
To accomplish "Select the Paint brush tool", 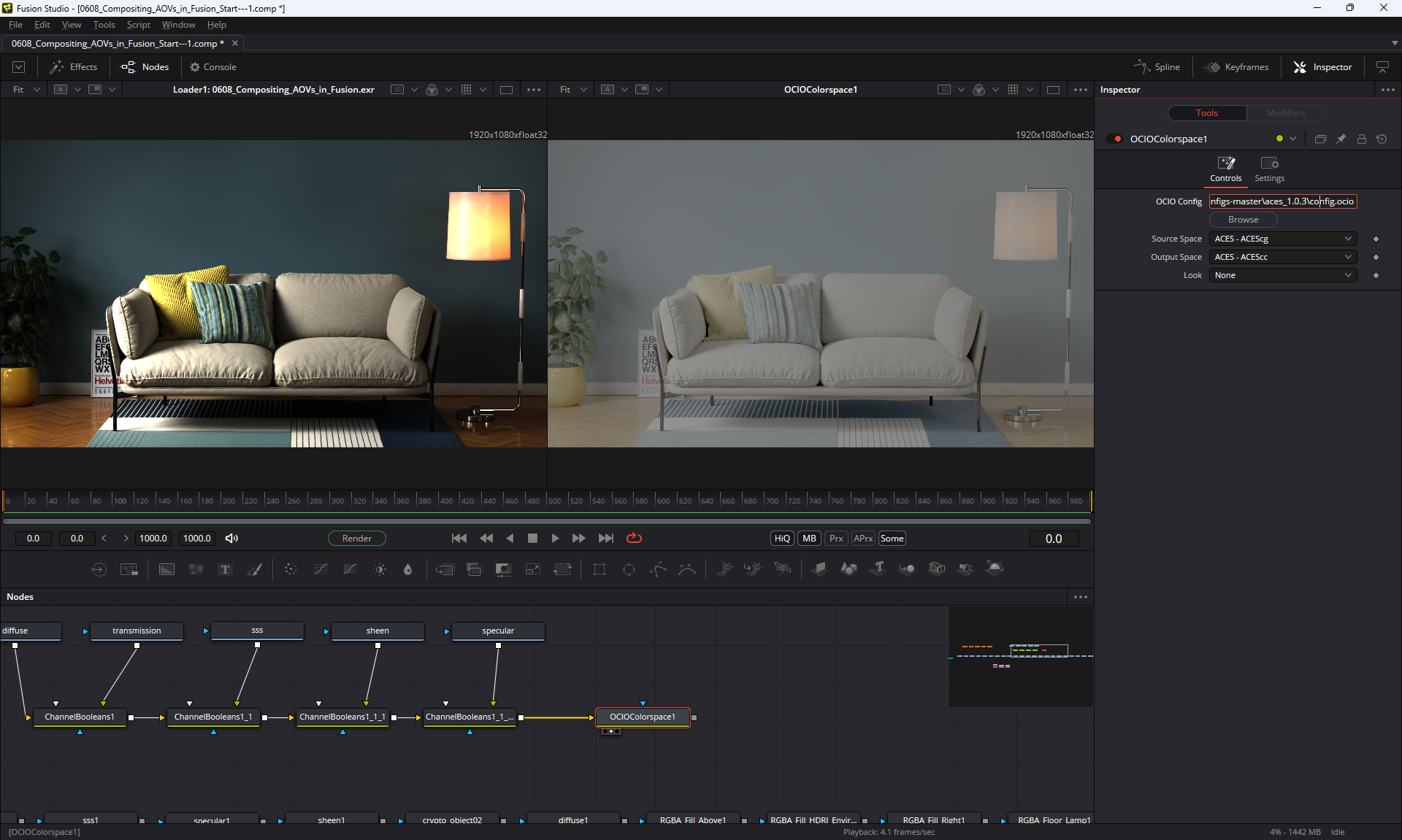I will pos(254,569).
